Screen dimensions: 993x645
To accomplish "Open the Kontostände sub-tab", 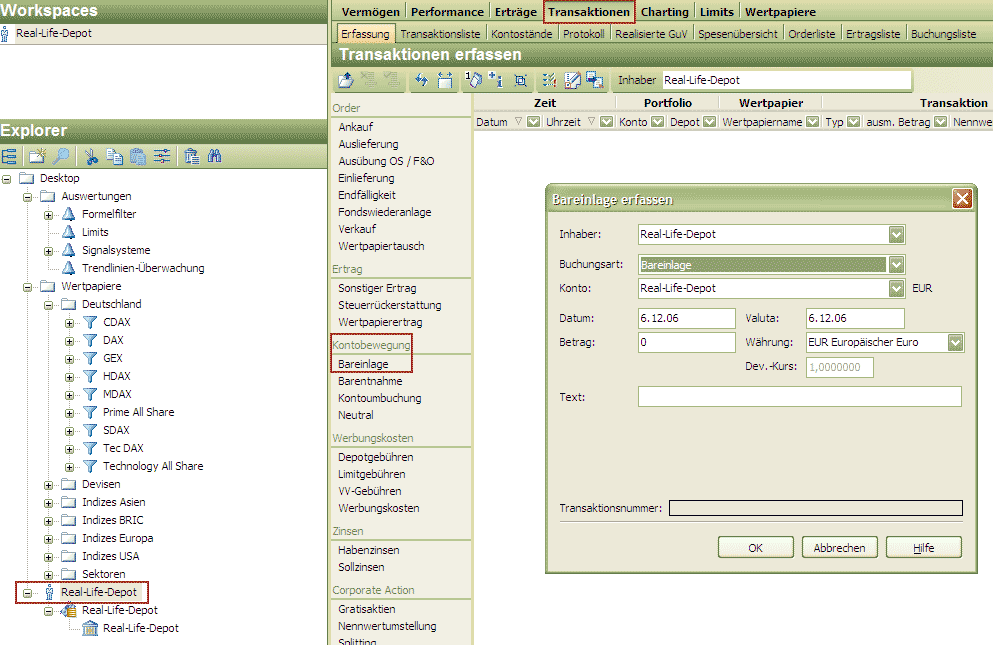I will [x=521, y=33].
